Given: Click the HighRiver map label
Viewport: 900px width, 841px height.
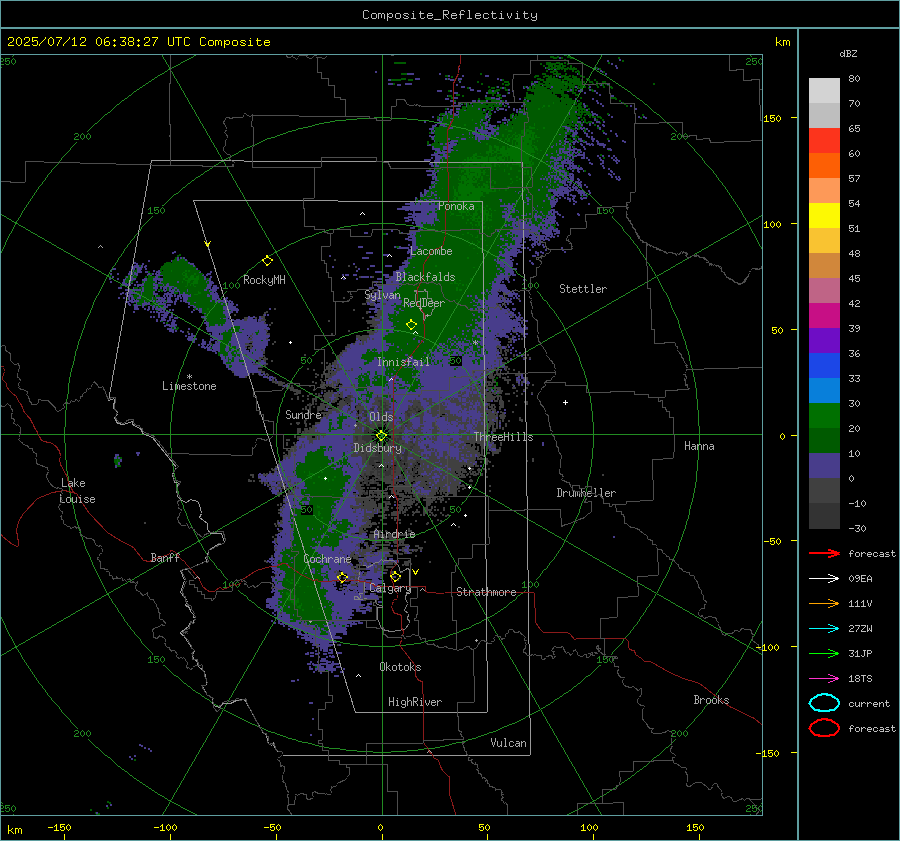Looking at the screenshot, I should point(414,702).
